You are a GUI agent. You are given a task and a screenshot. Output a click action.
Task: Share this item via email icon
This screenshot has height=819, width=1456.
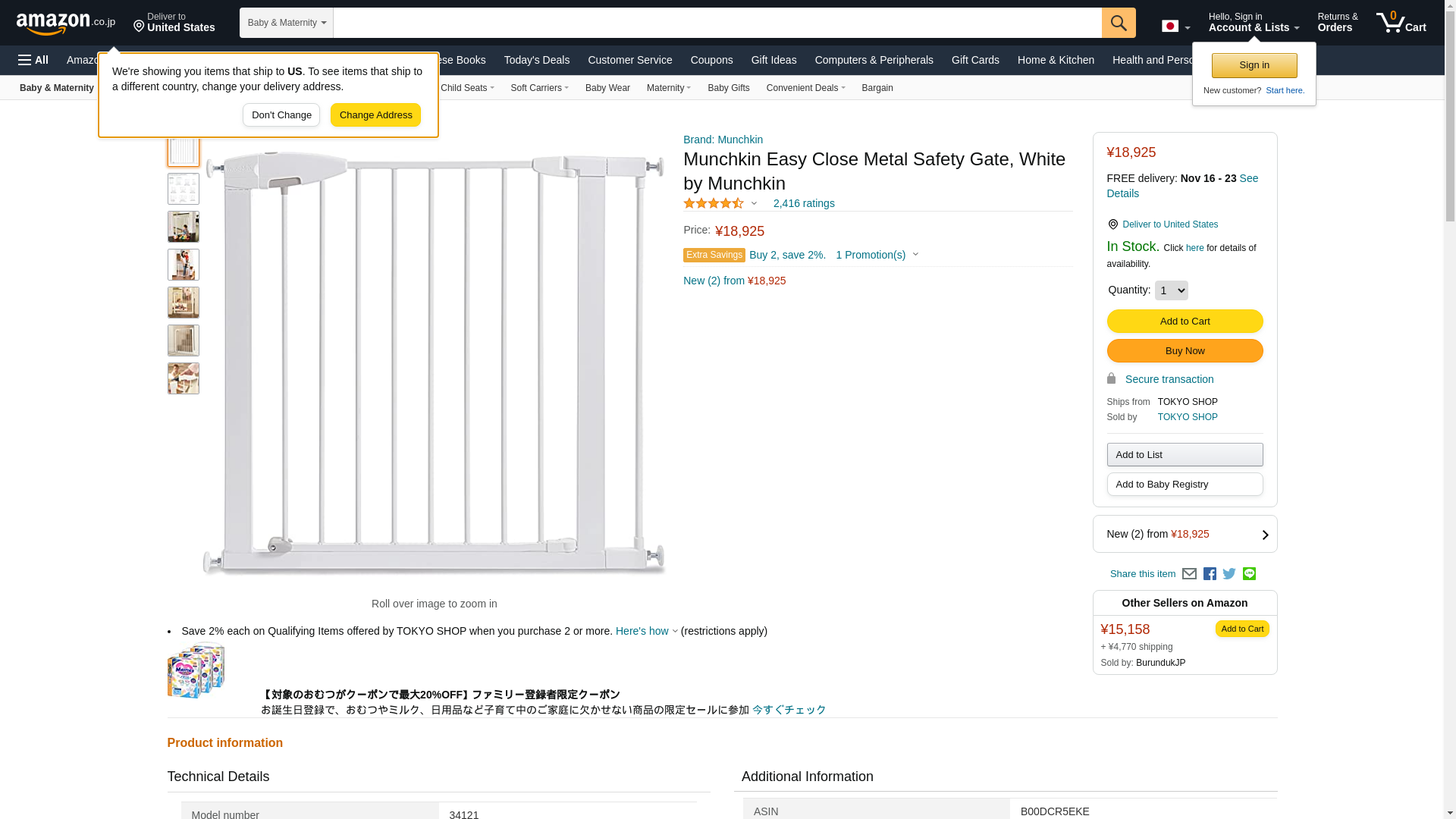pos(1189,574)
